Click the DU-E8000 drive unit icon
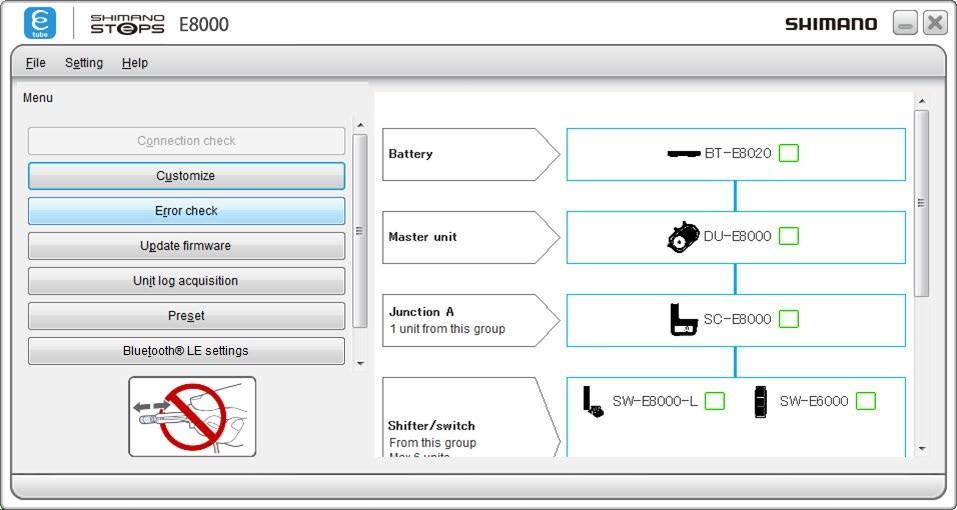The height and width of the screenshot is (510, 957). 683,237
